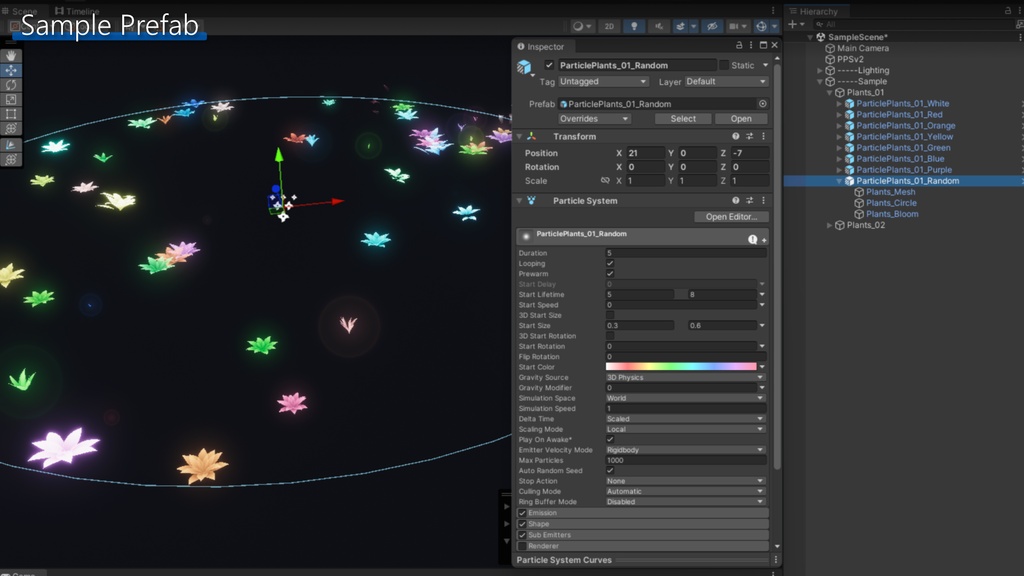
Task: Click Position X input field
Action: [646, 153]
